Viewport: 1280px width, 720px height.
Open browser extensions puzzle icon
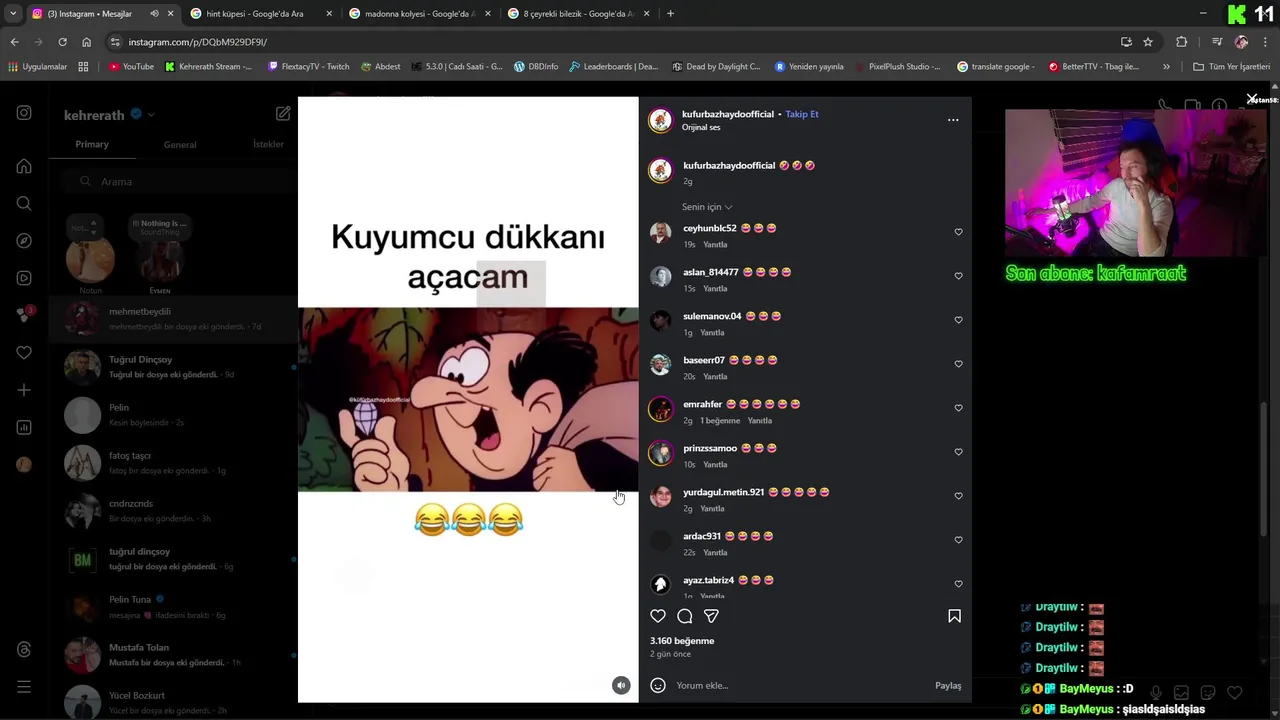click(x=1182, y=42)
